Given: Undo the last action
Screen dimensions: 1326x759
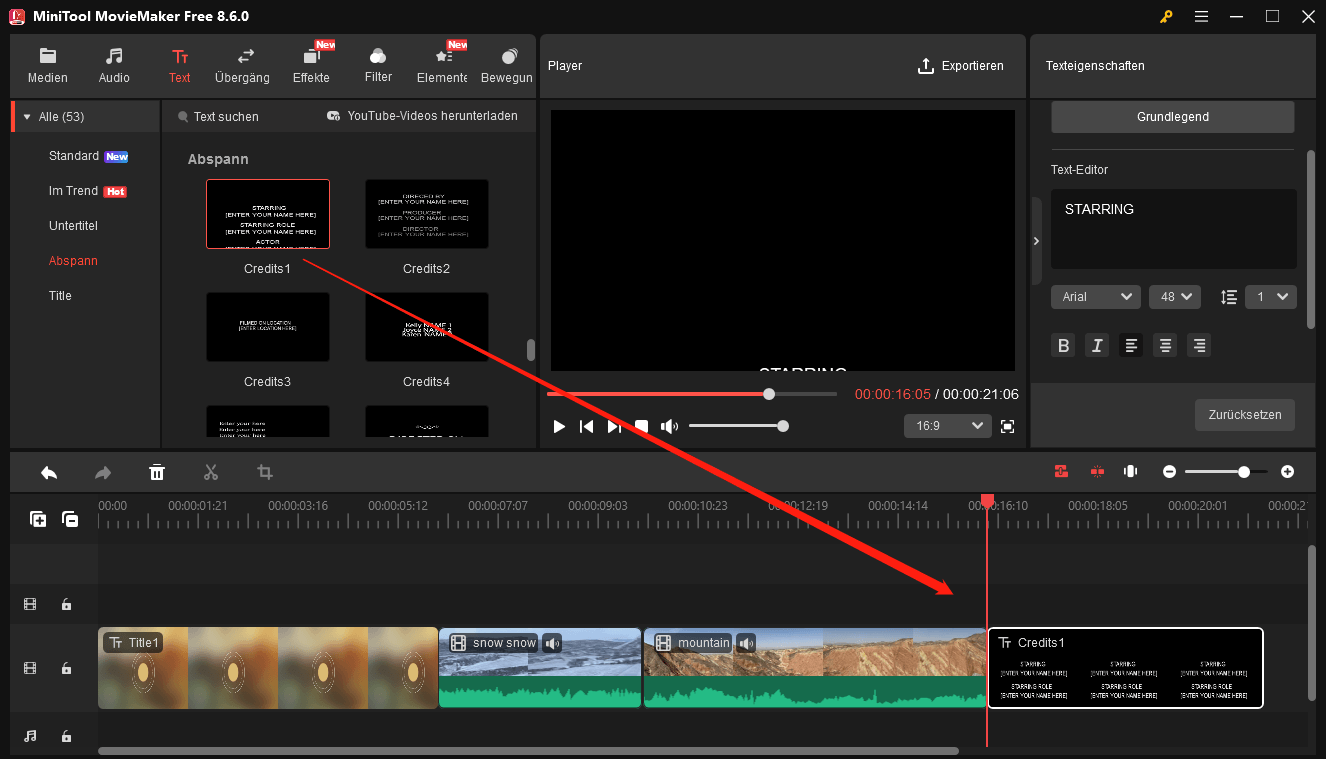Looking at the screenshot, I should [49, 471].
